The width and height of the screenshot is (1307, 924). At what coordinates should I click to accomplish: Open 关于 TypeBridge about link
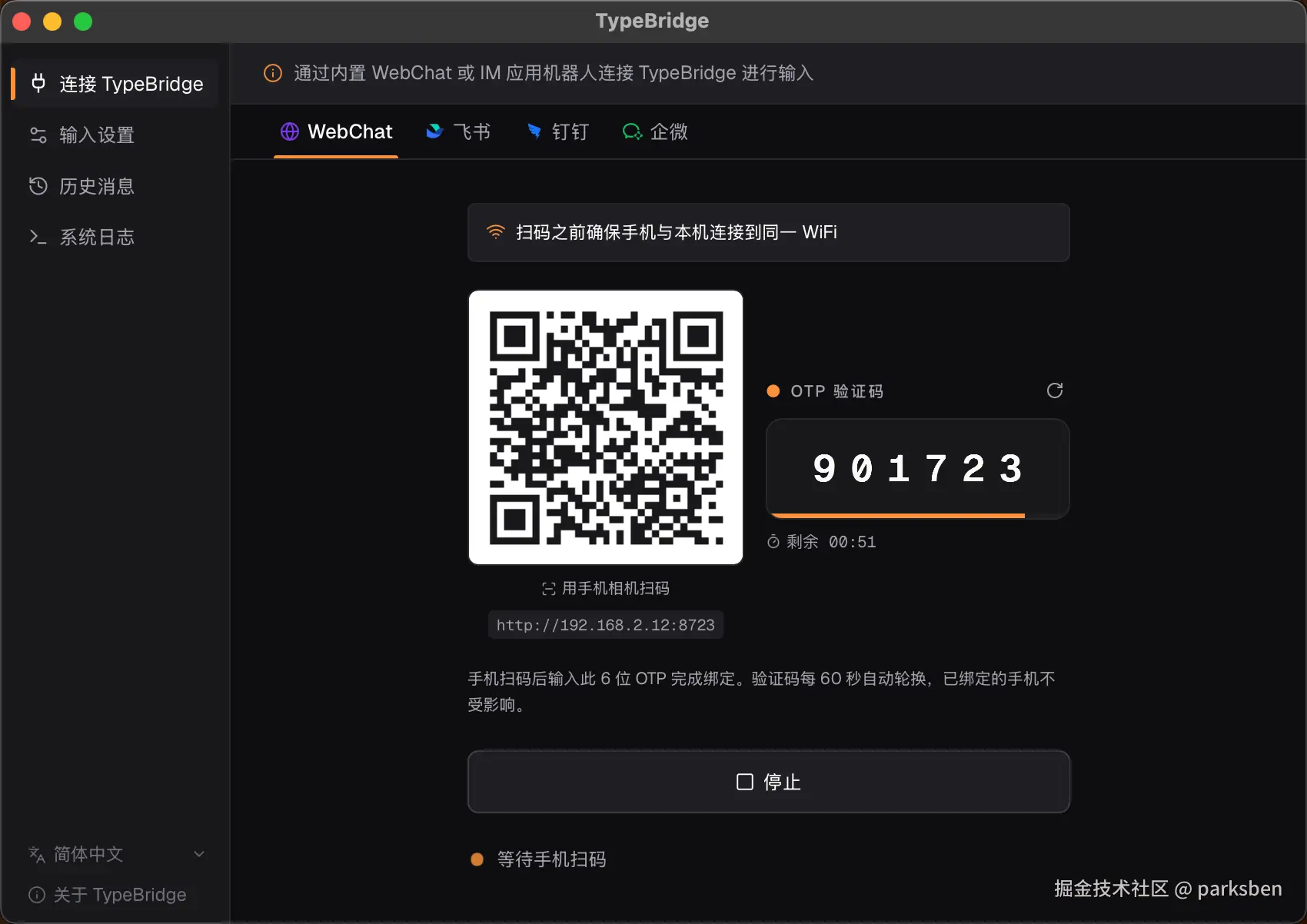pyautogui.click(x=108, y=895)
